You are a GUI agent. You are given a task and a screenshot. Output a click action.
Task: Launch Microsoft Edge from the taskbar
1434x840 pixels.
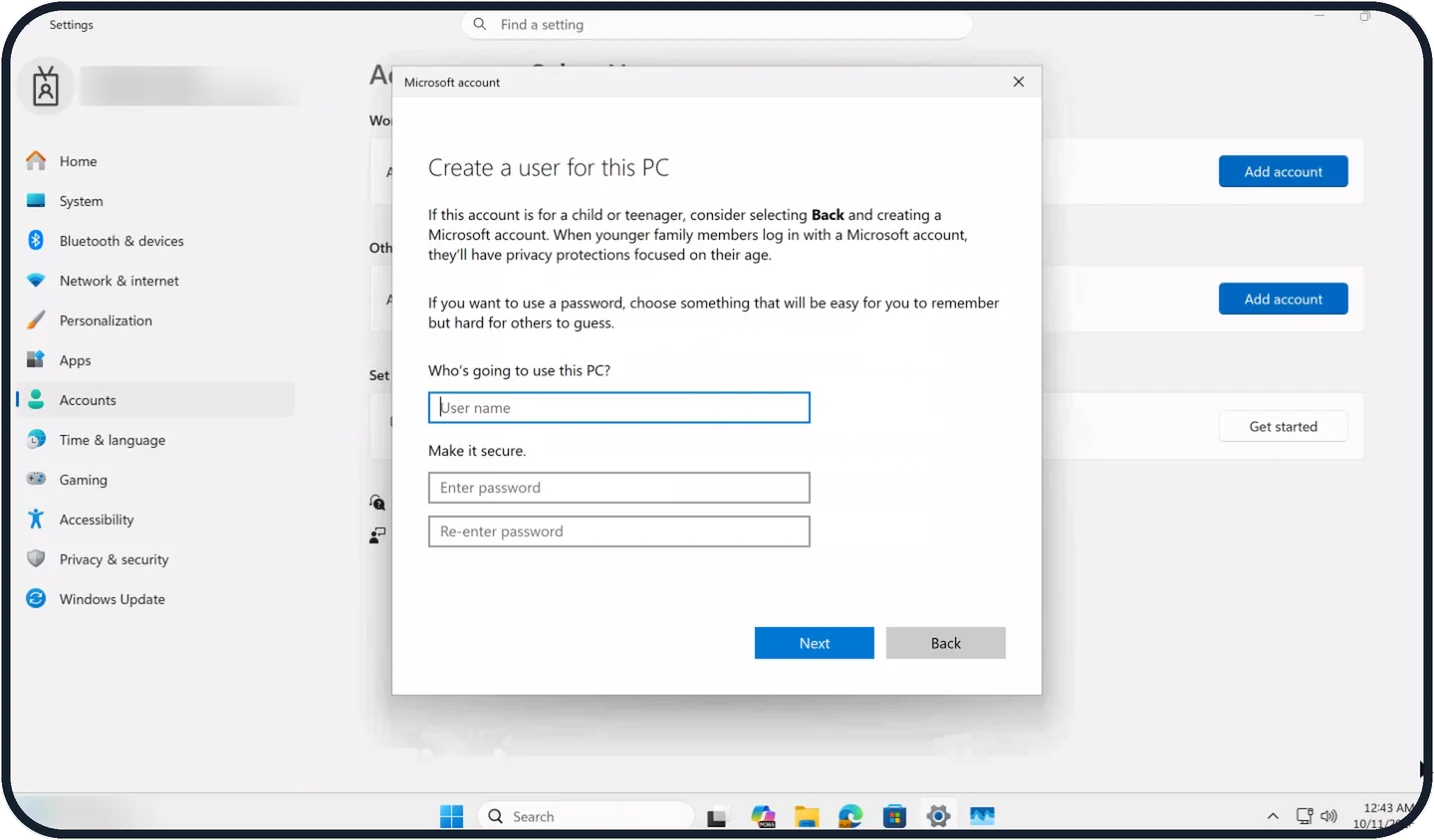pyautogui.click(x=850, y=816)
